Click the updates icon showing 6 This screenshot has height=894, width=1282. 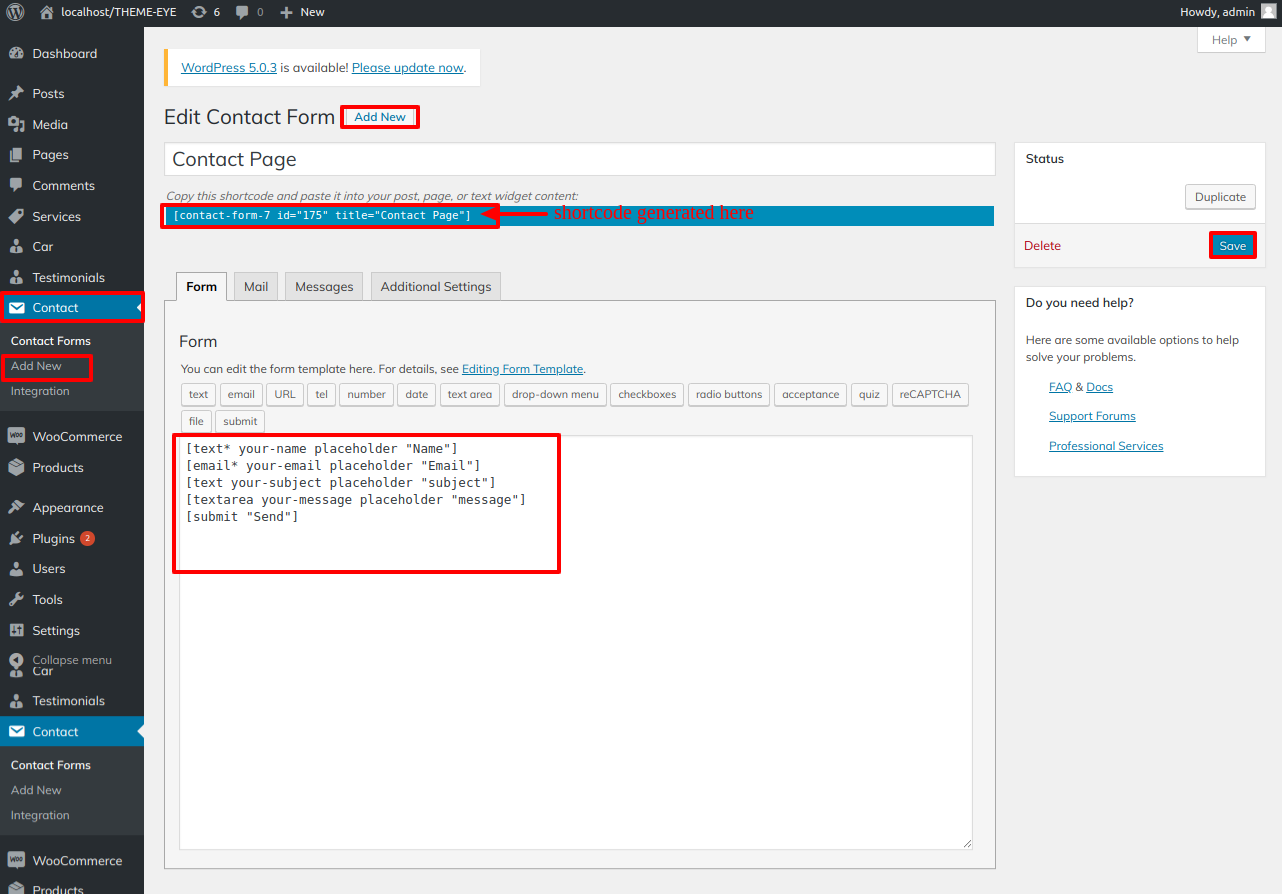[x=199, y=12]
